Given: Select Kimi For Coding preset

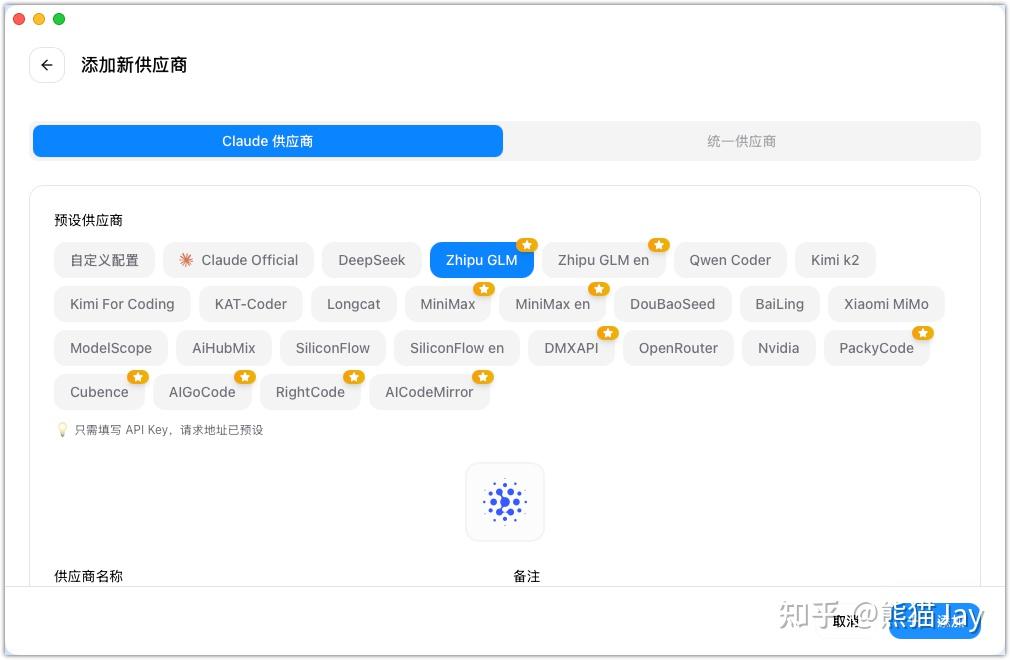Looking at the screenshot, I should [x=122, y=304].
